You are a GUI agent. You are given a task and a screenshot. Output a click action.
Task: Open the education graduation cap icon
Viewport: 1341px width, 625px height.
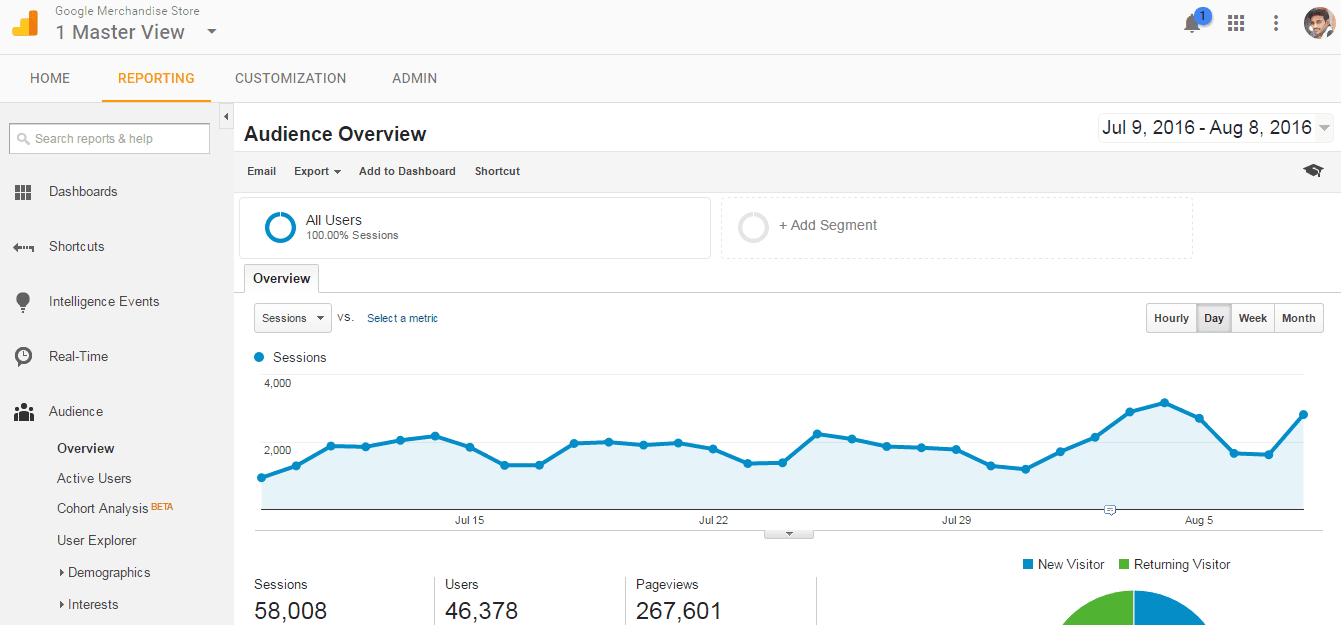click(1313, 171)
